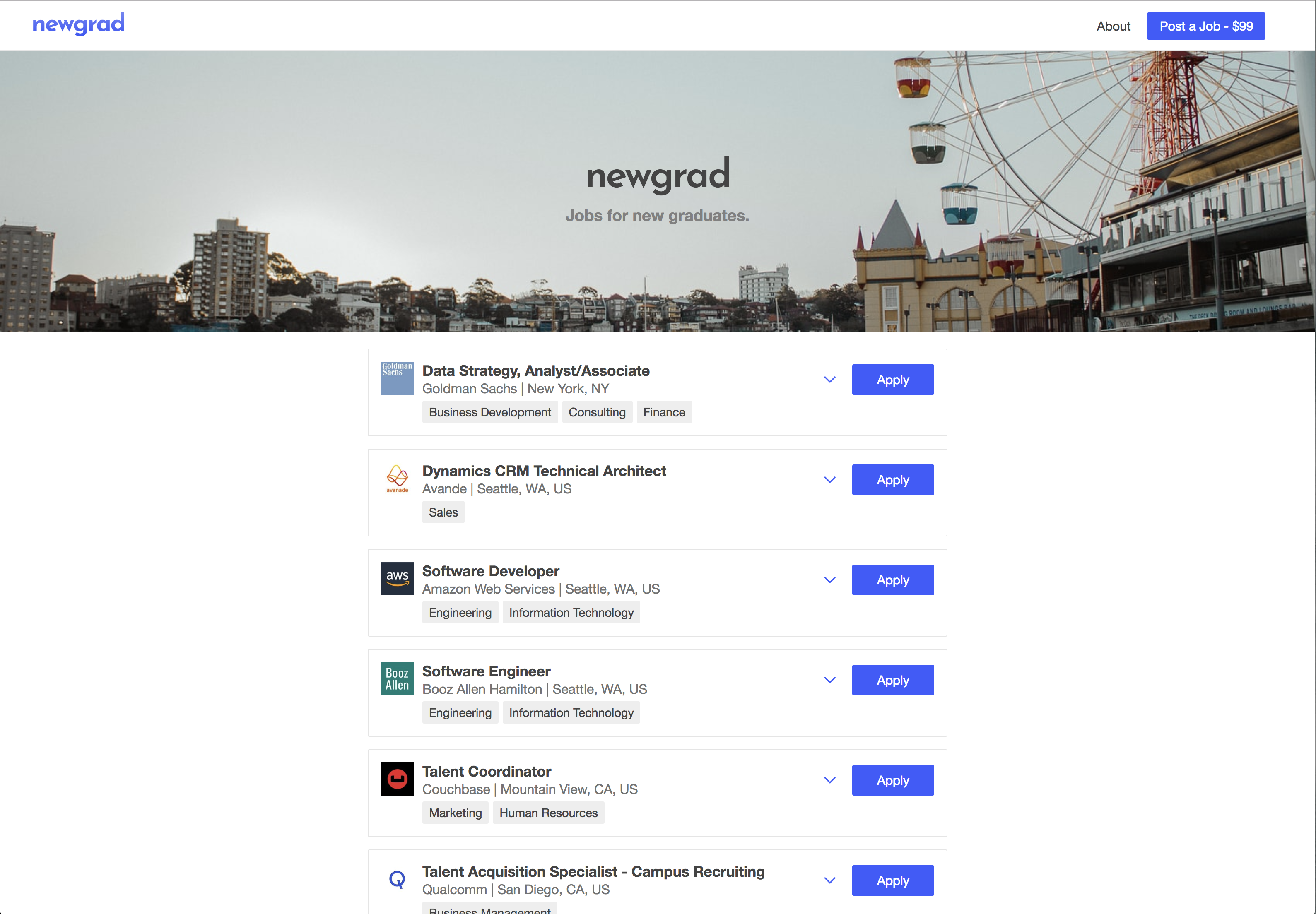Click the Booz Allen company logo

(397, 678)
